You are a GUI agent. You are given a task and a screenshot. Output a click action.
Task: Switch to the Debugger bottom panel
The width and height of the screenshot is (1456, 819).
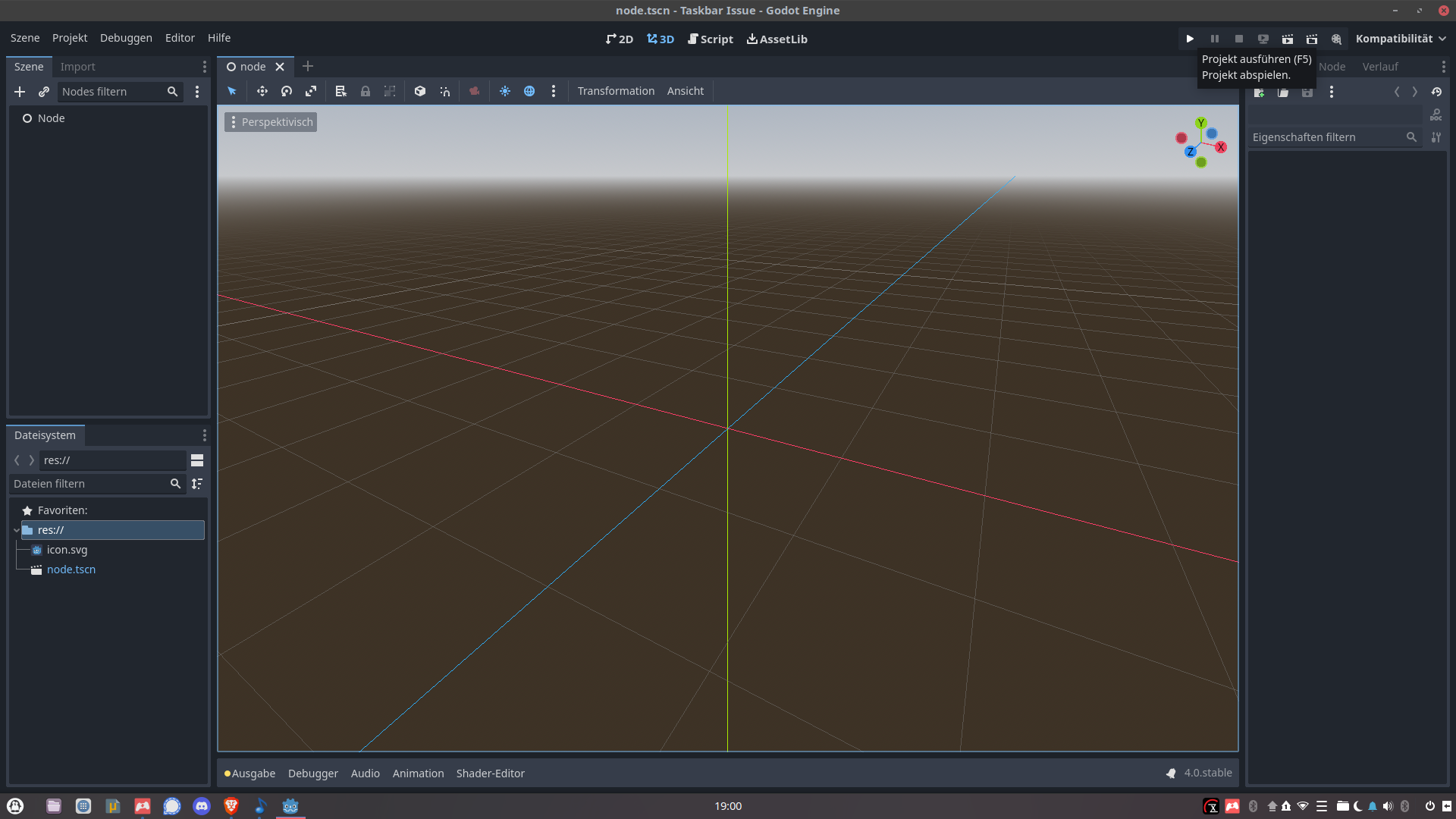pyautogui.click(x=313, y=773)
